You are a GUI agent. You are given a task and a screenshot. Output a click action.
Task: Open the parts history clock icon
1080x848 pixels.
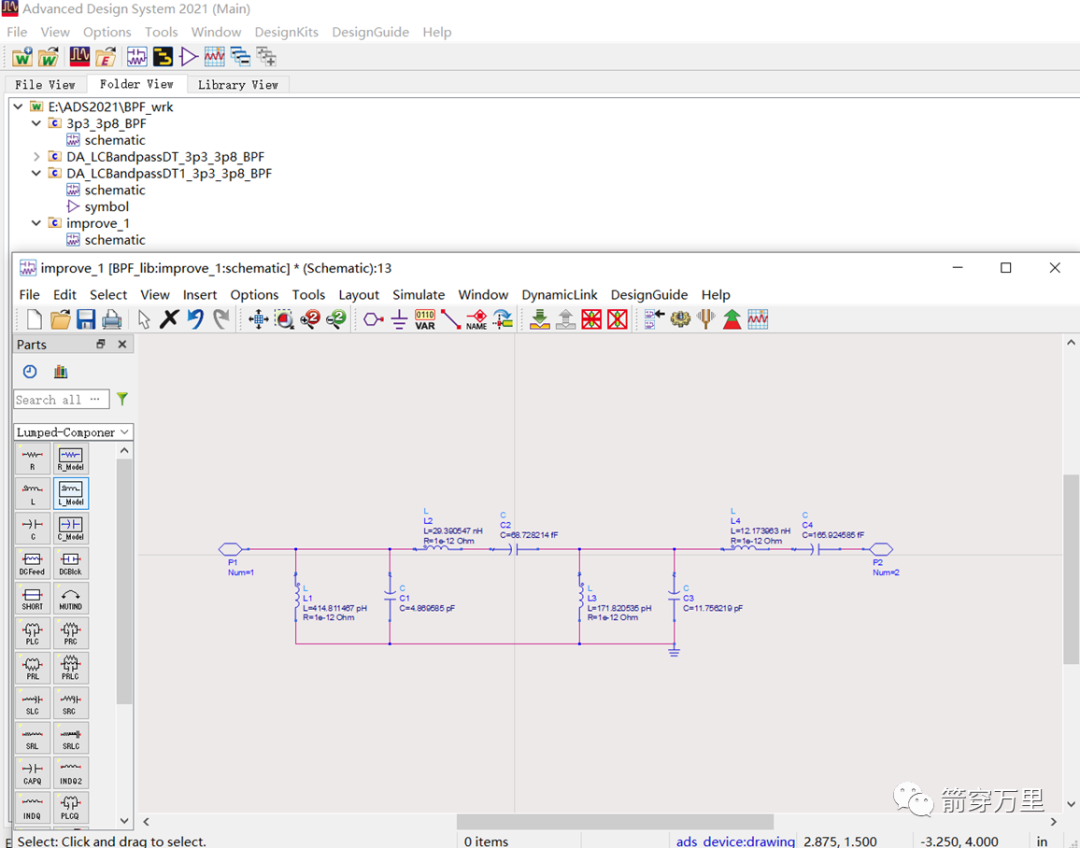(x=30, y=372)
